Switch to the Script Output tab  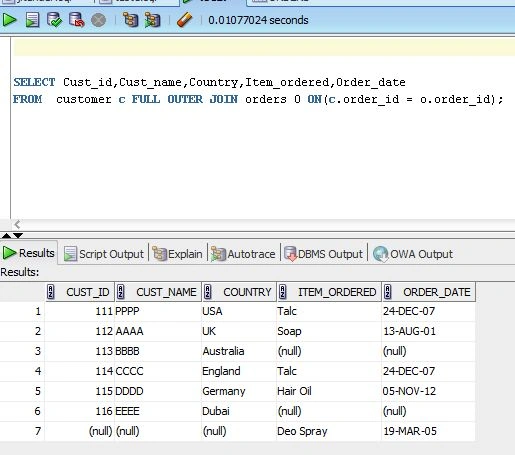point(104,254)
